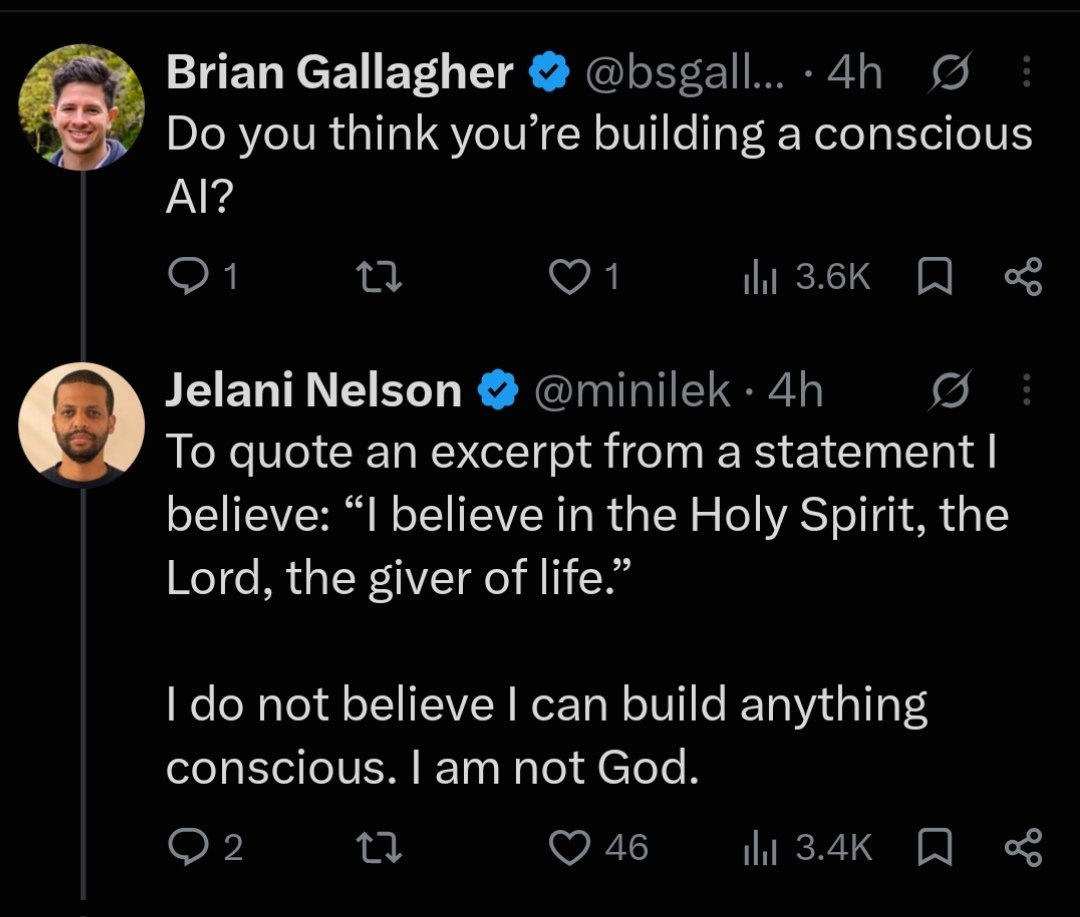View analytics showing 3.4K views
The height and width of the screenshot is (917, 1080).
[808, 848]
